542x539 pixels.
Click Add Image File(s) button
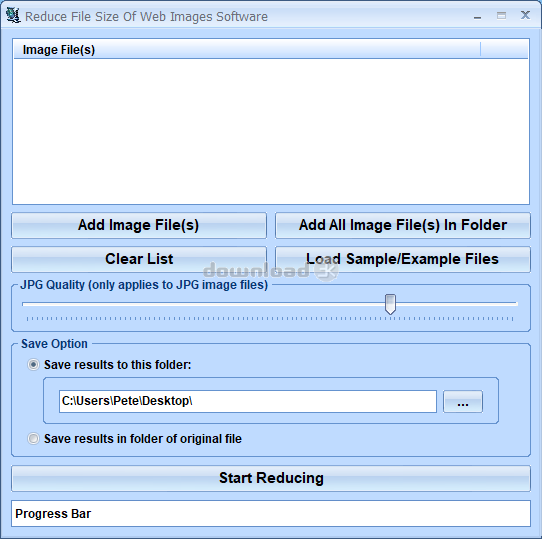(139, 225)
